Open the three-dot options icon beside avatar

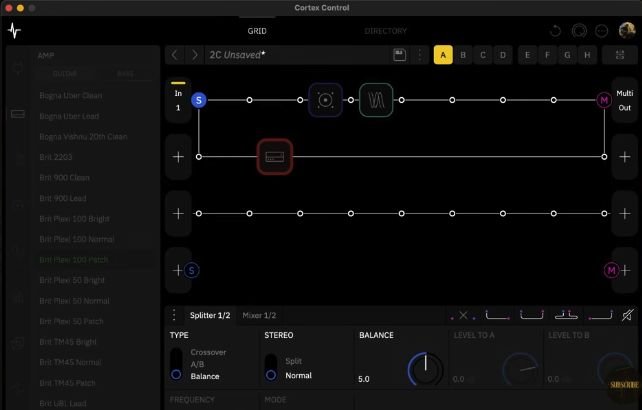click(x=601, y=31)
